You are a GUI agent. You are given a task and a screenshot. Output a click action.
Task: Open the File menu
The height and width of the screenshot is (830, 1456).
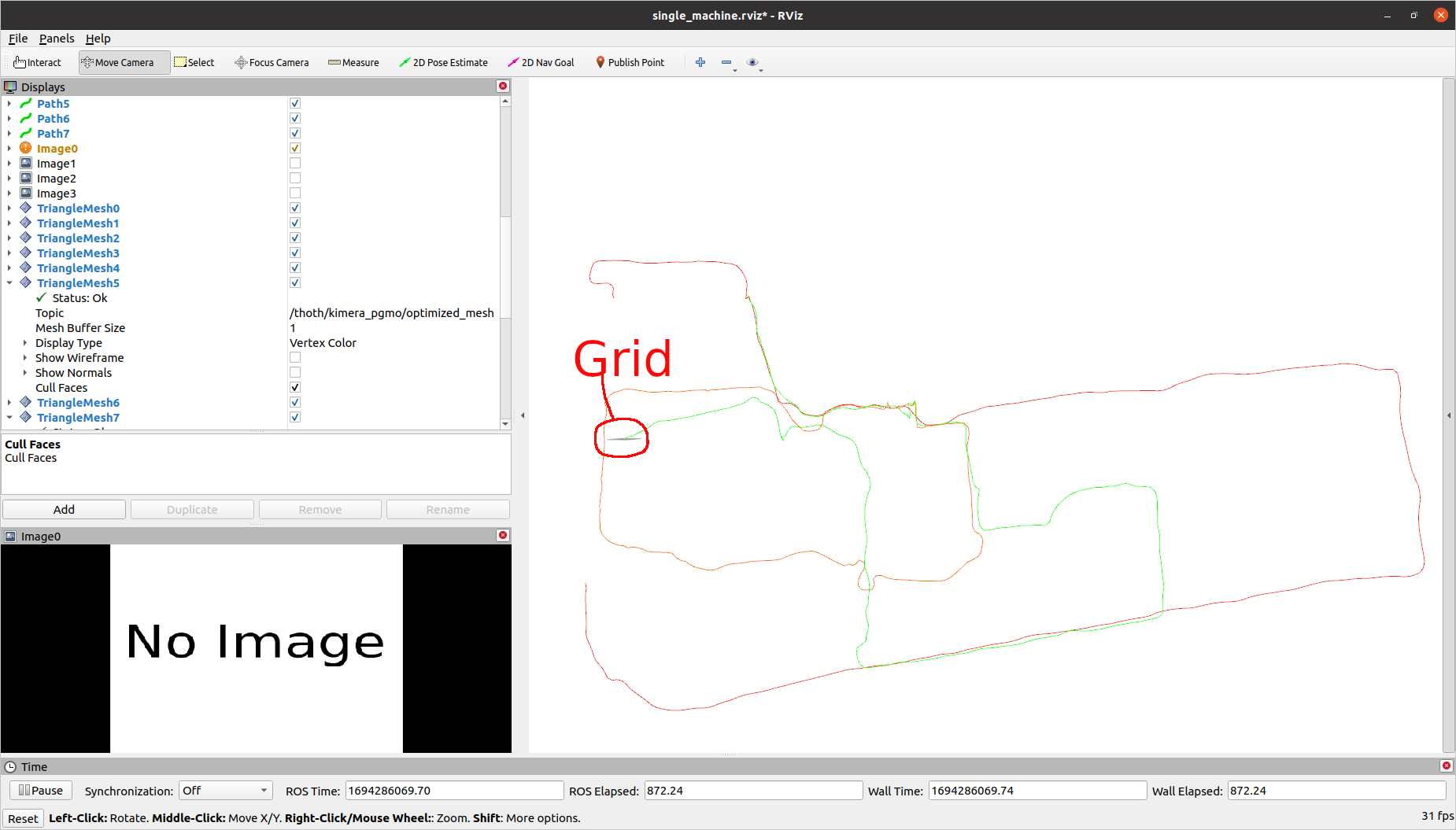click(17, 38)
